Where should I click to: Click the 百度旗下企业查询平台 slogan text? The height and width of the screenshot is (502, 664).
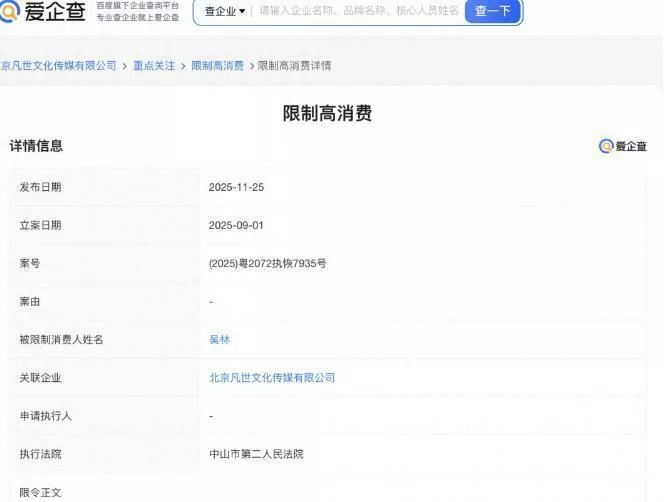click(137, 6)
